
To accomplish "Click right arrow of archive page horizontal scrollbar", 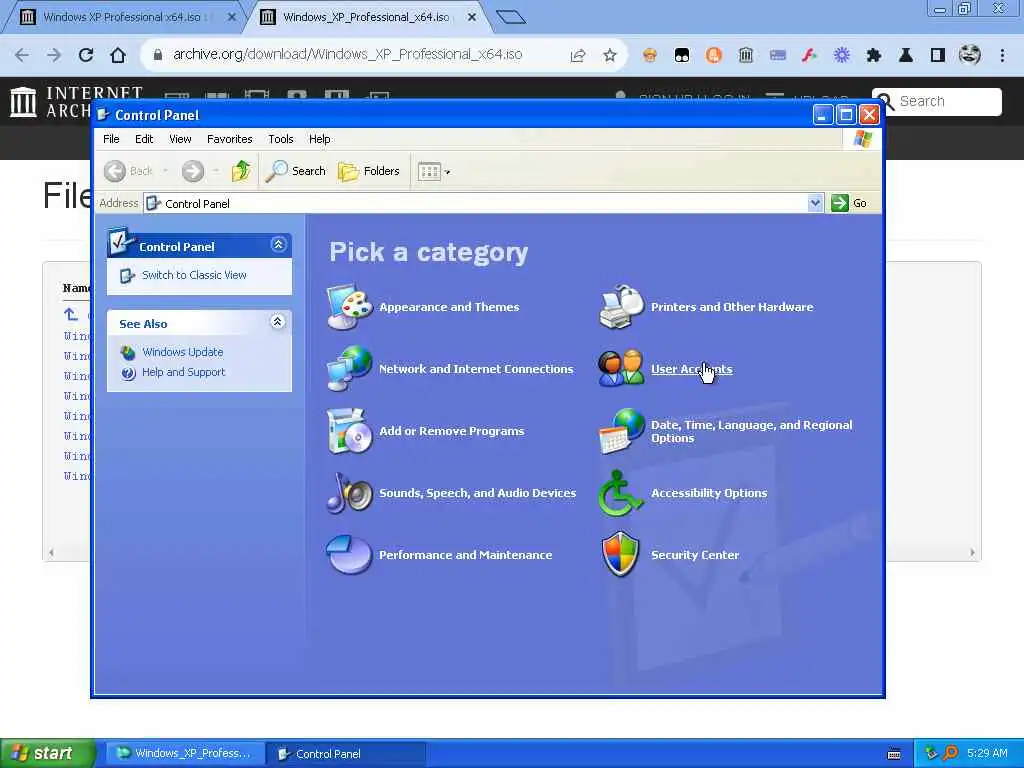I will coord(972,552).
